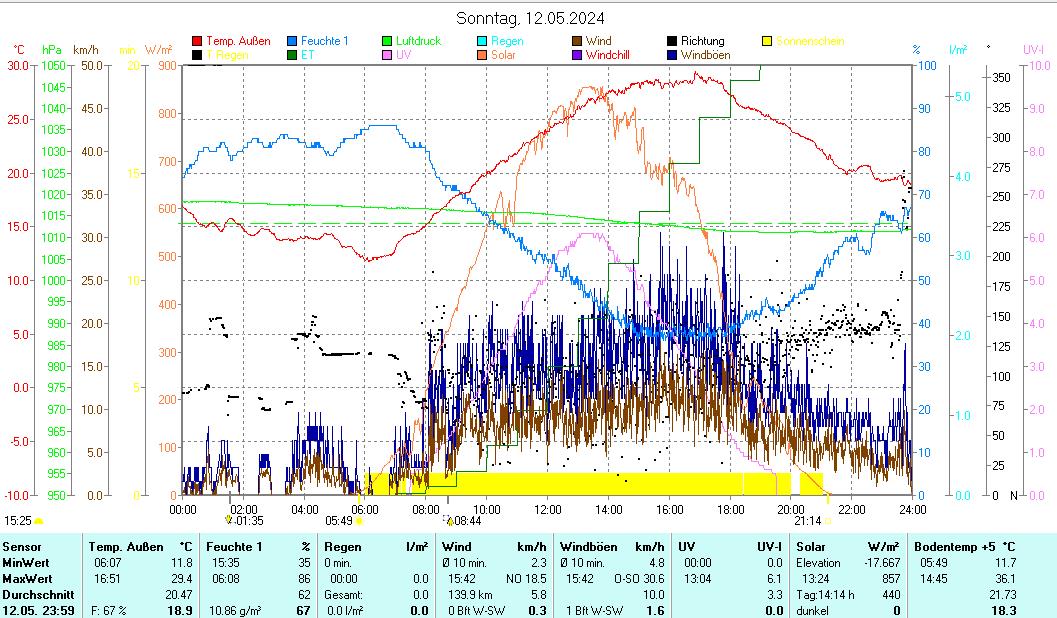Click the purple Windchill legend swatch

coord(577,55)
